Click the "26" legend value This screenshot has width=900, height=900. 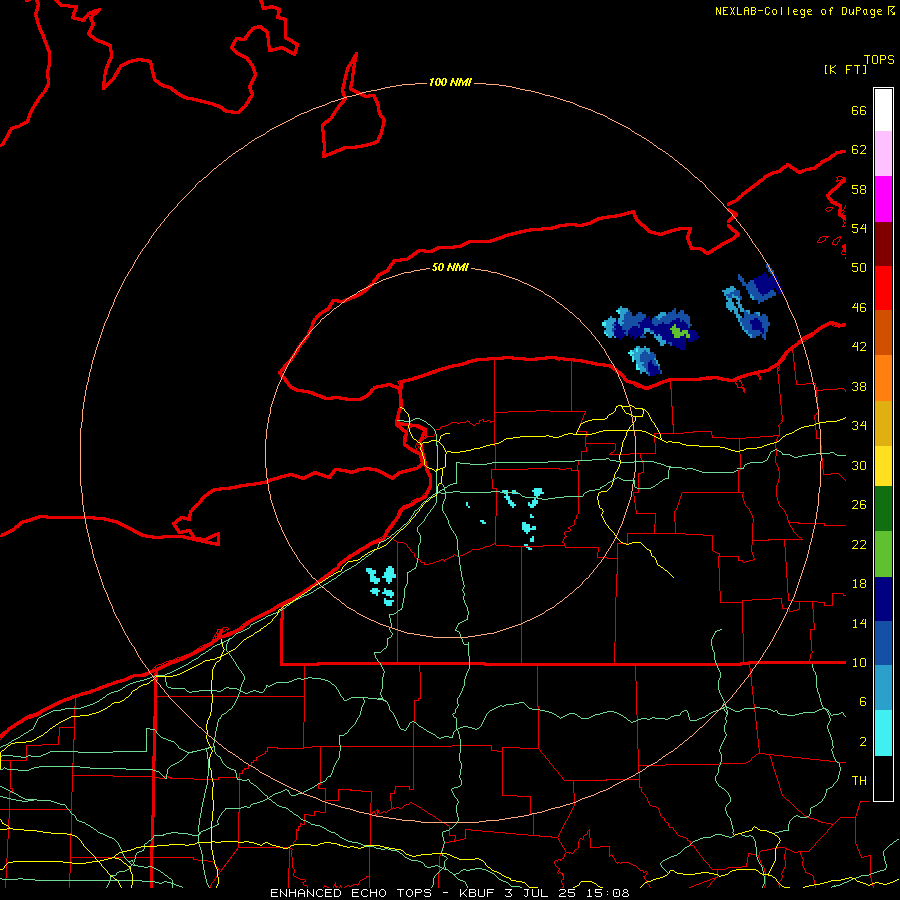[859, 505]
